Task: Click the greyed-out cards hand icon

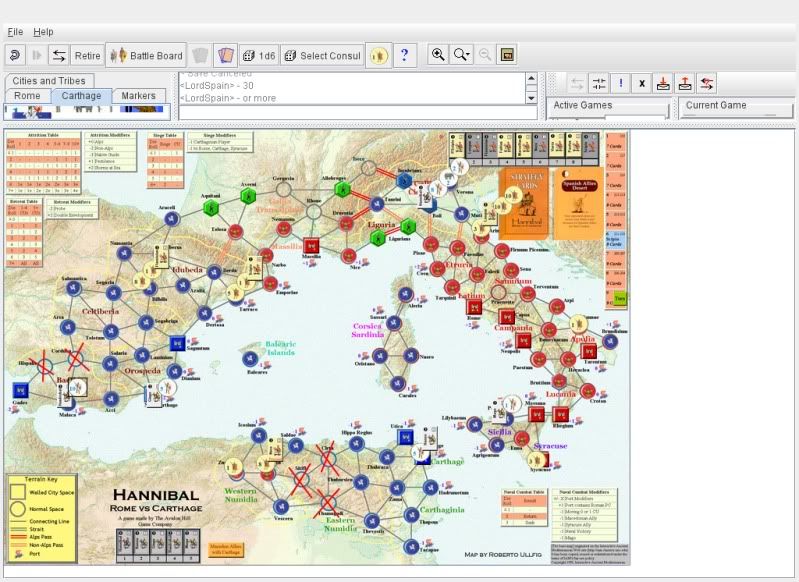Action: point(201,55)
